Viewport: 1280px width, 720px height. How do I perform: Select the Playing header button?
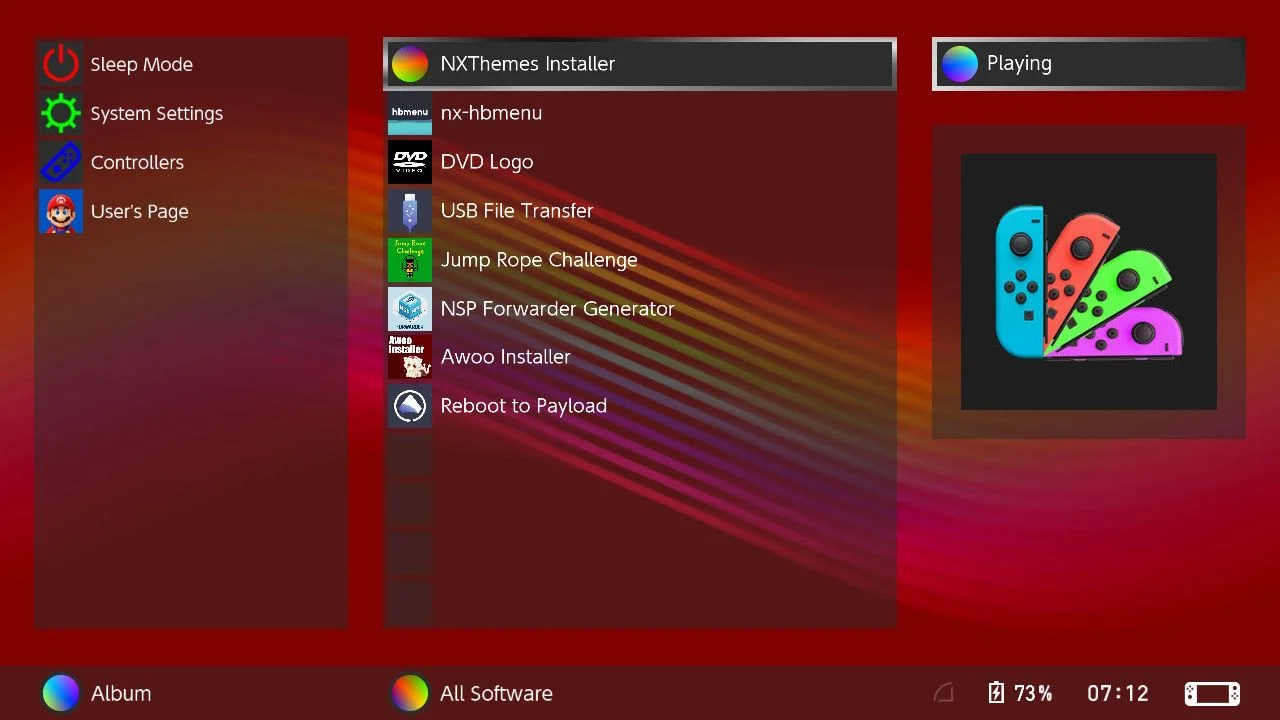point(1089,64)
